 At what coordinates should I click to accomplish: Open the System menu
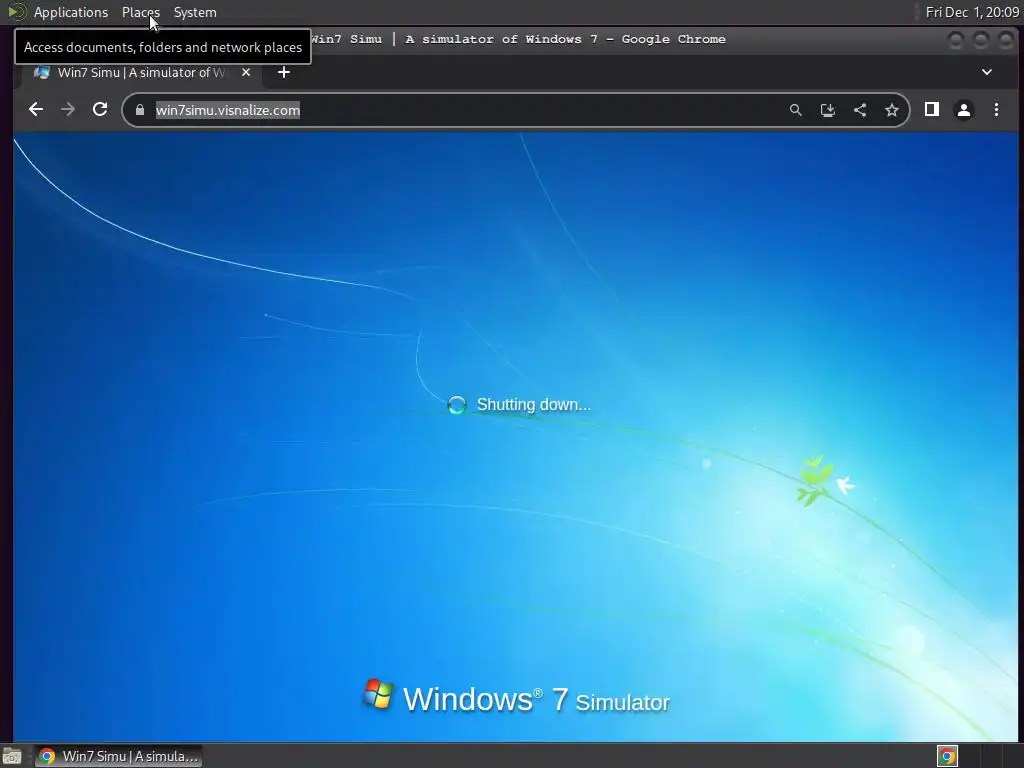(195, 12)
